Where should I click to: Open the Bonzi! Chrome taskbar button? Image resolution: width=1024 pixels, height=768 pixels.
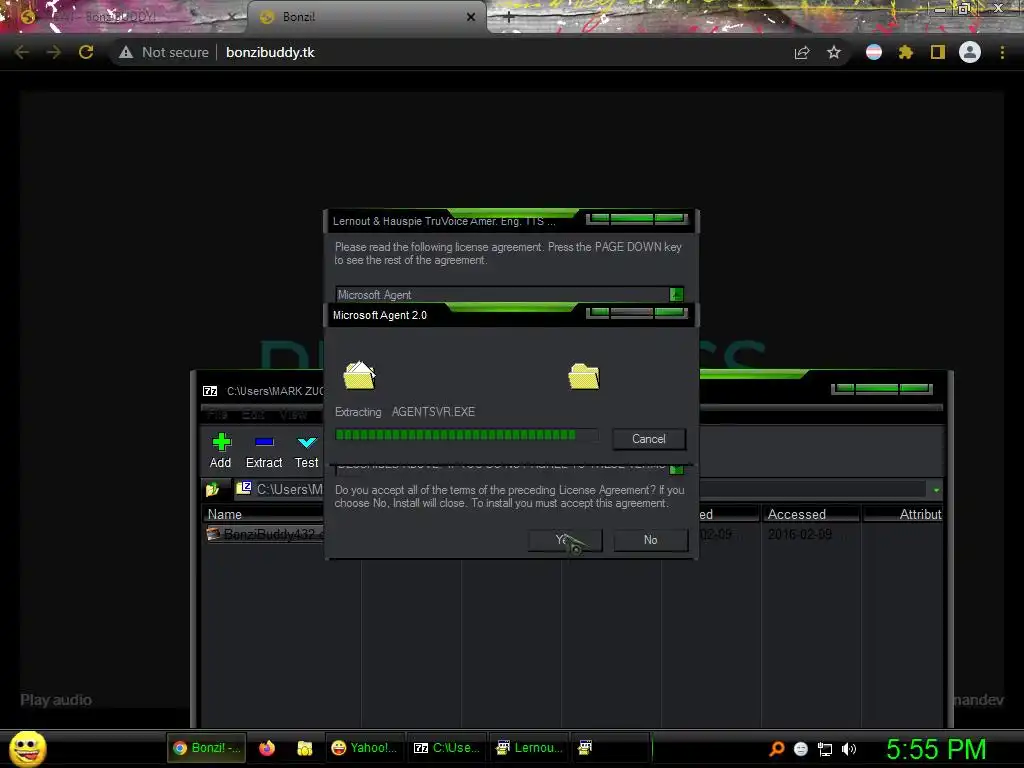pyautogui.click(x=206, y=748)
